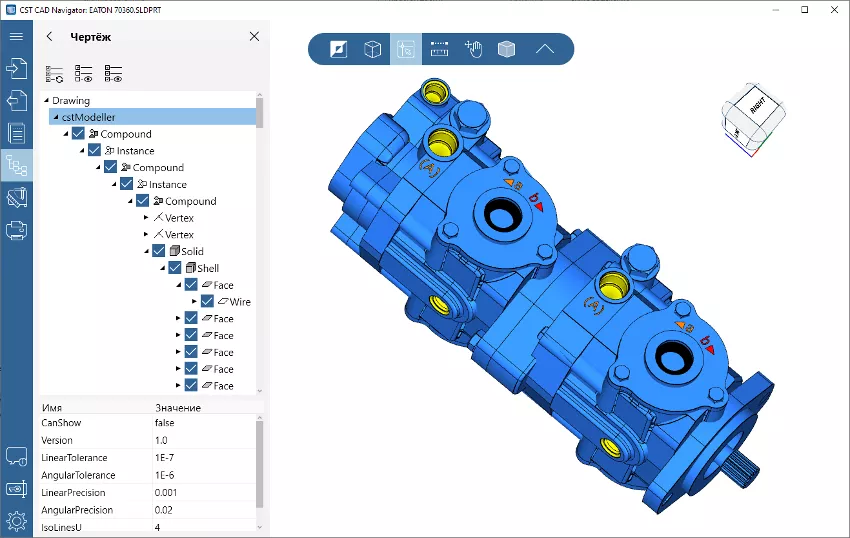850x538 pixels.
Task: Close the Чертёж panel
Action: point(253,37)
